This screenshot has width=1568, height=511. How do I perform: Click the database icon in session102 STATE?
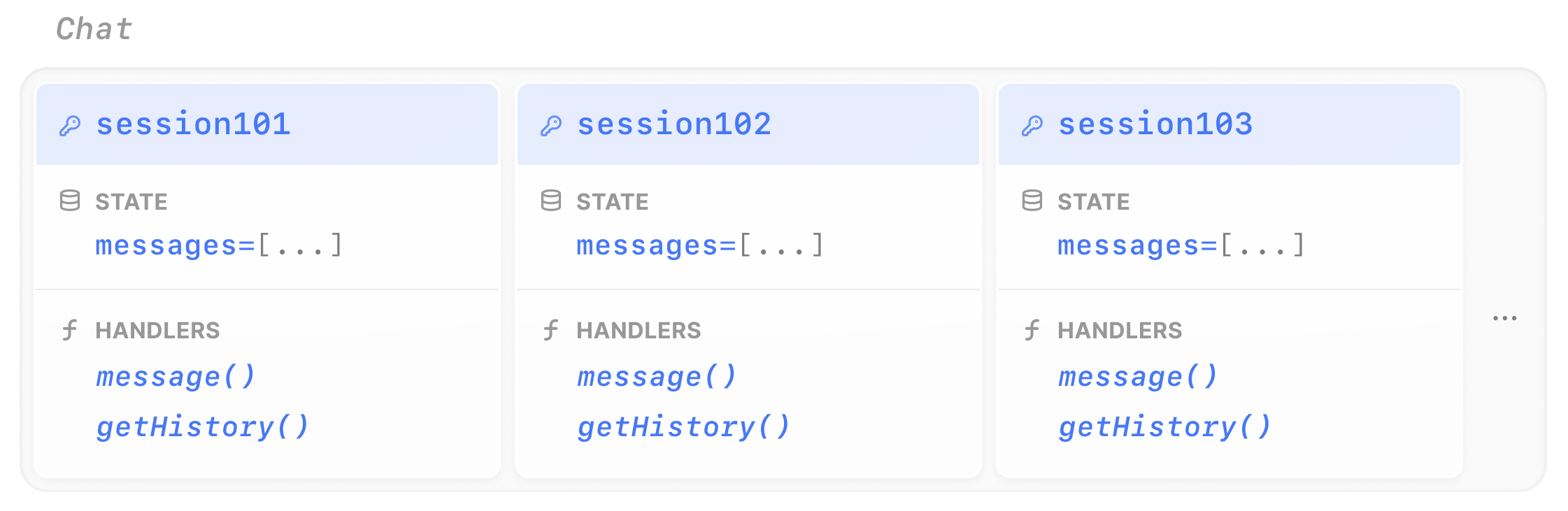pos(551,201)
